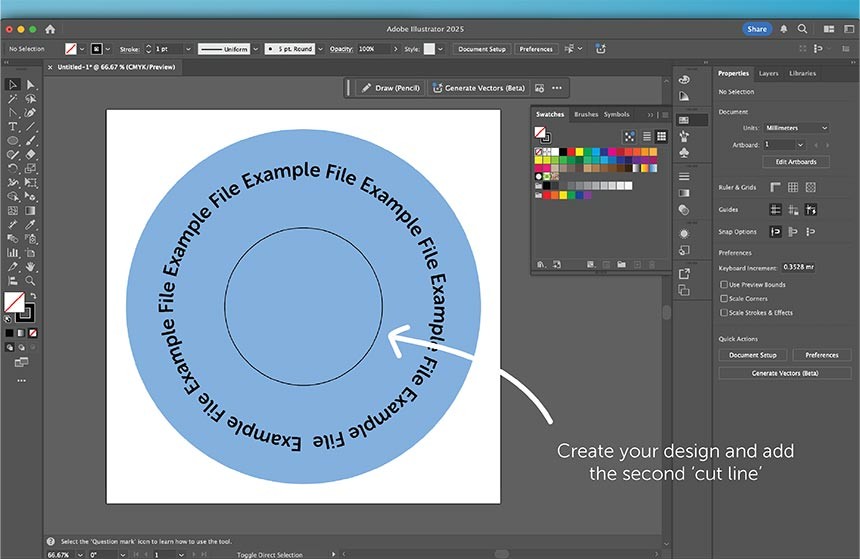Select the Swatches tab
The width and height of the screenshot is (860, 559).
point(550,115)
